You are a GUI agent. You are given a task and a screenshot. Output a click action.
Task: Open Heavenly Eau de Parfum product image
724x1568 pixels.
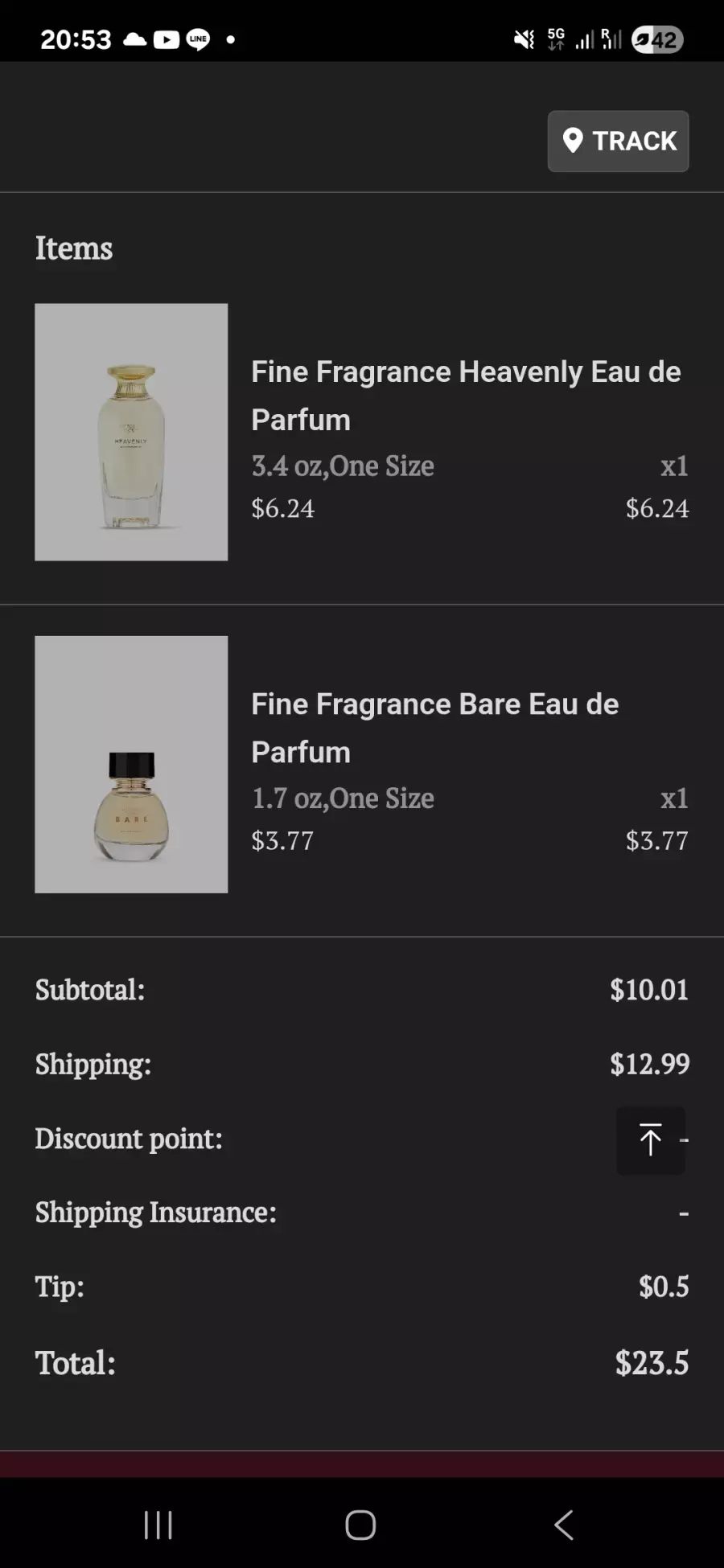coord(131,432)
